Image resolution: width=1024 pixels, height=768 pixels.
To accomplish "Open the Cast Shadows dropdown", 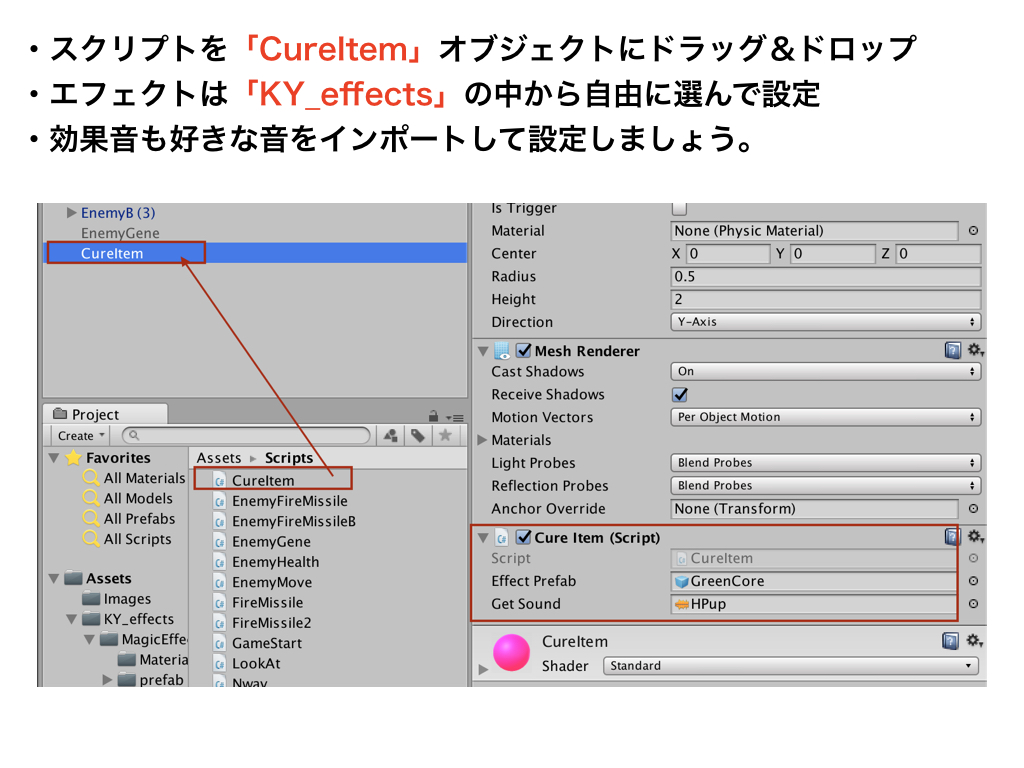I will [x=825, y=372].
